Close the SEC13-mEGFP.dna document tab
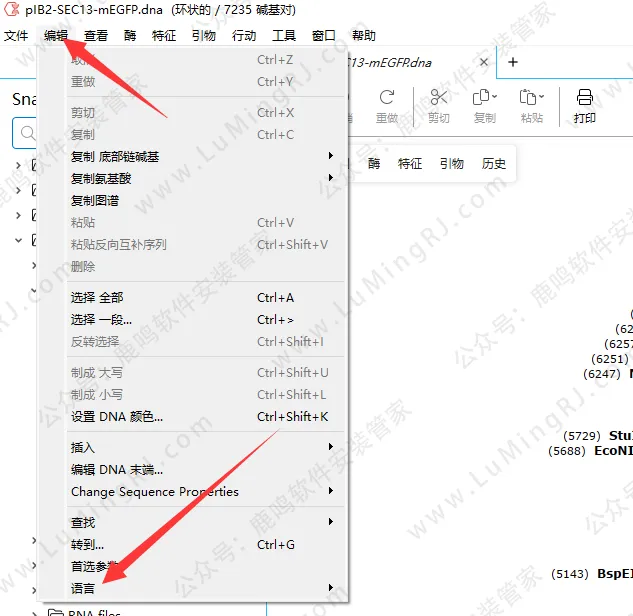 (484, 62)
